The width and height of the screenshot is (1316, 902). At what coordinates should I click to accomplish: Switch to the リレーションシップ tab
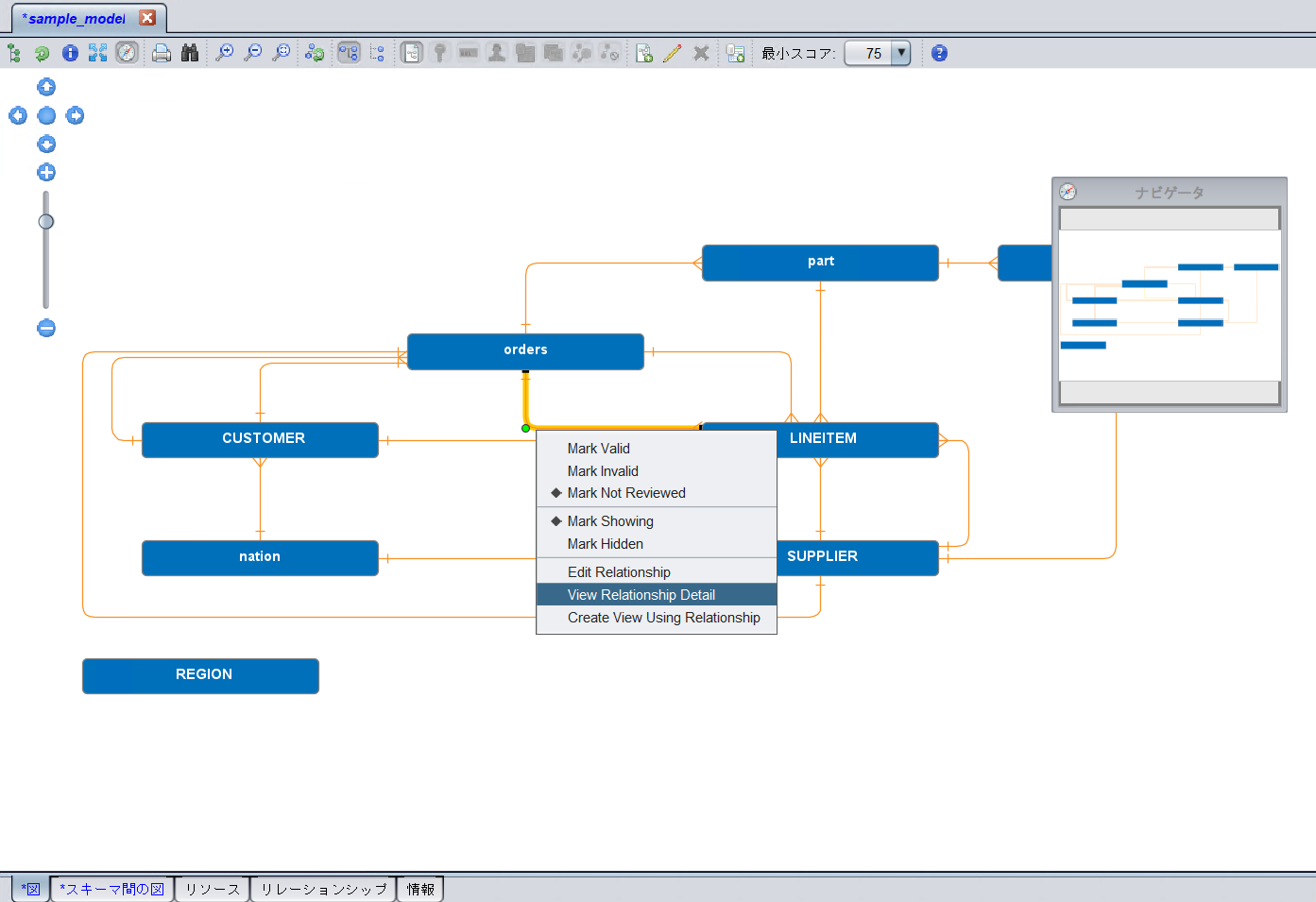tap(323, 889)
